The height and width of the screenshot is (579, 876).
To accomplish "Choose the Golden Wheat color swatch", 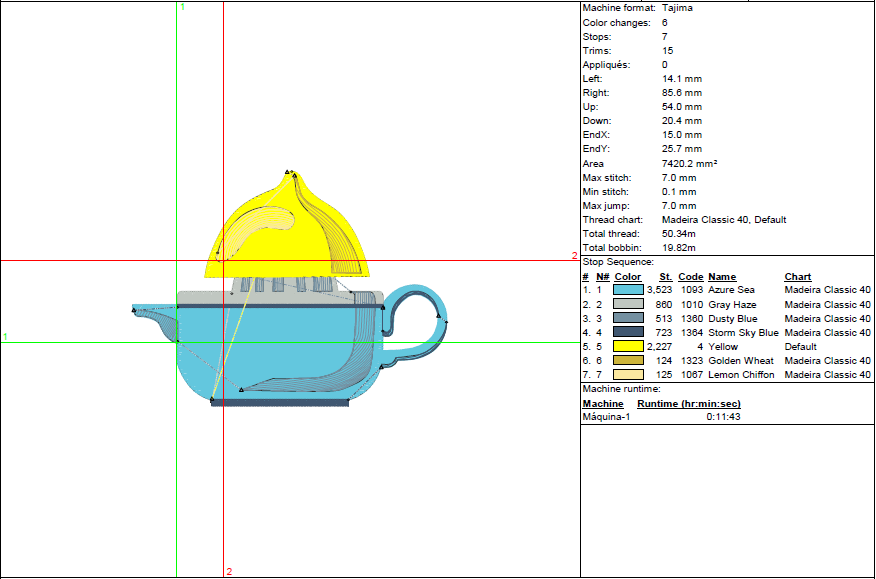I will tap(628, 360).
